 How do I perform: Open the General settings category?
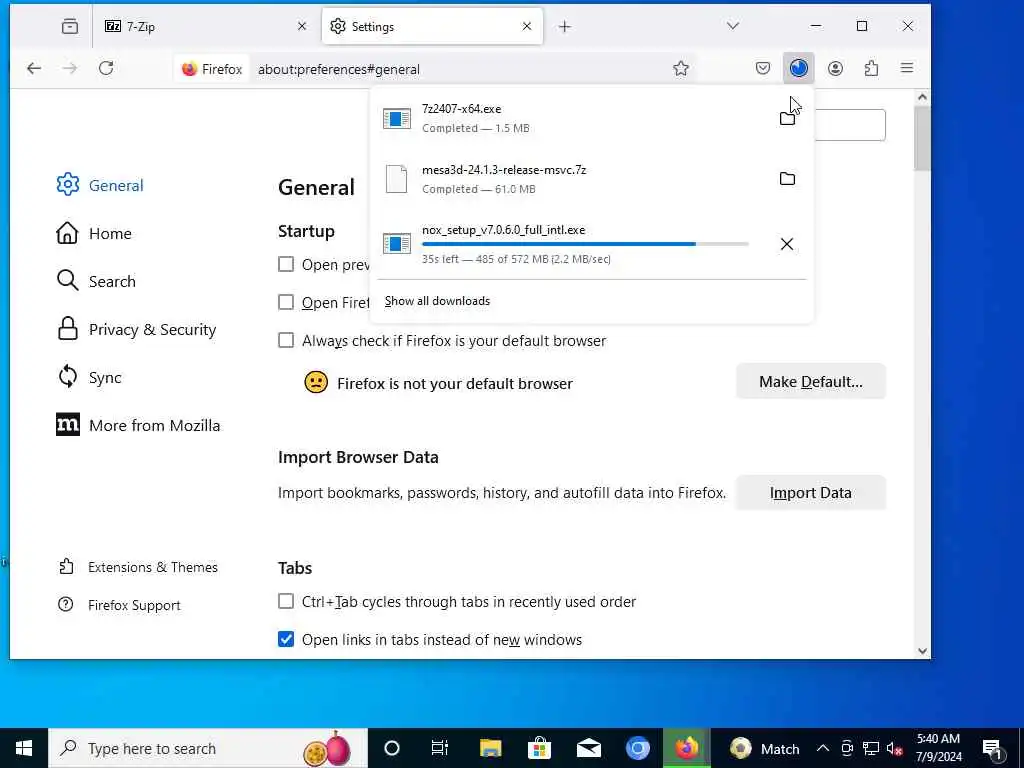[101, 185]
